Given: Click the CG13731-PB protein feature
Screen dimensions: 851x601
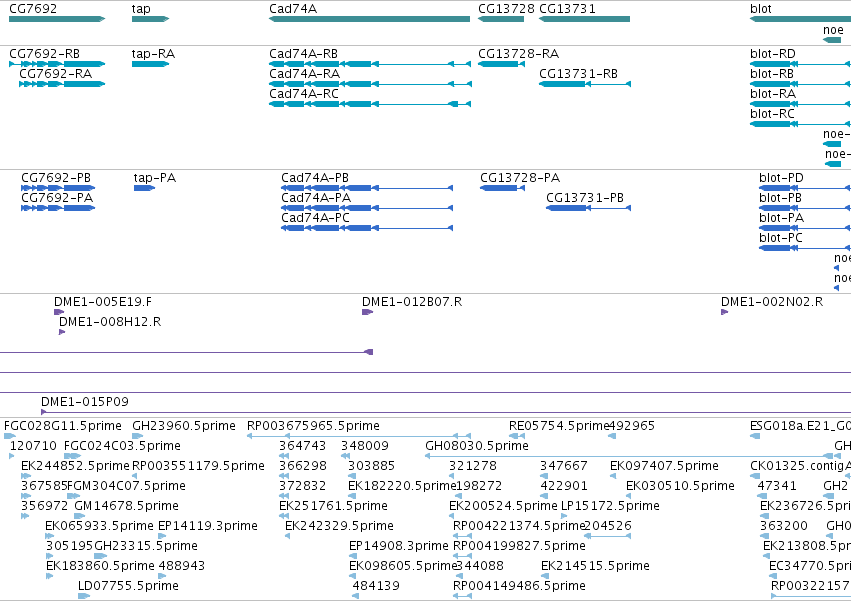Looking at the screenshot, I should 588,208.
